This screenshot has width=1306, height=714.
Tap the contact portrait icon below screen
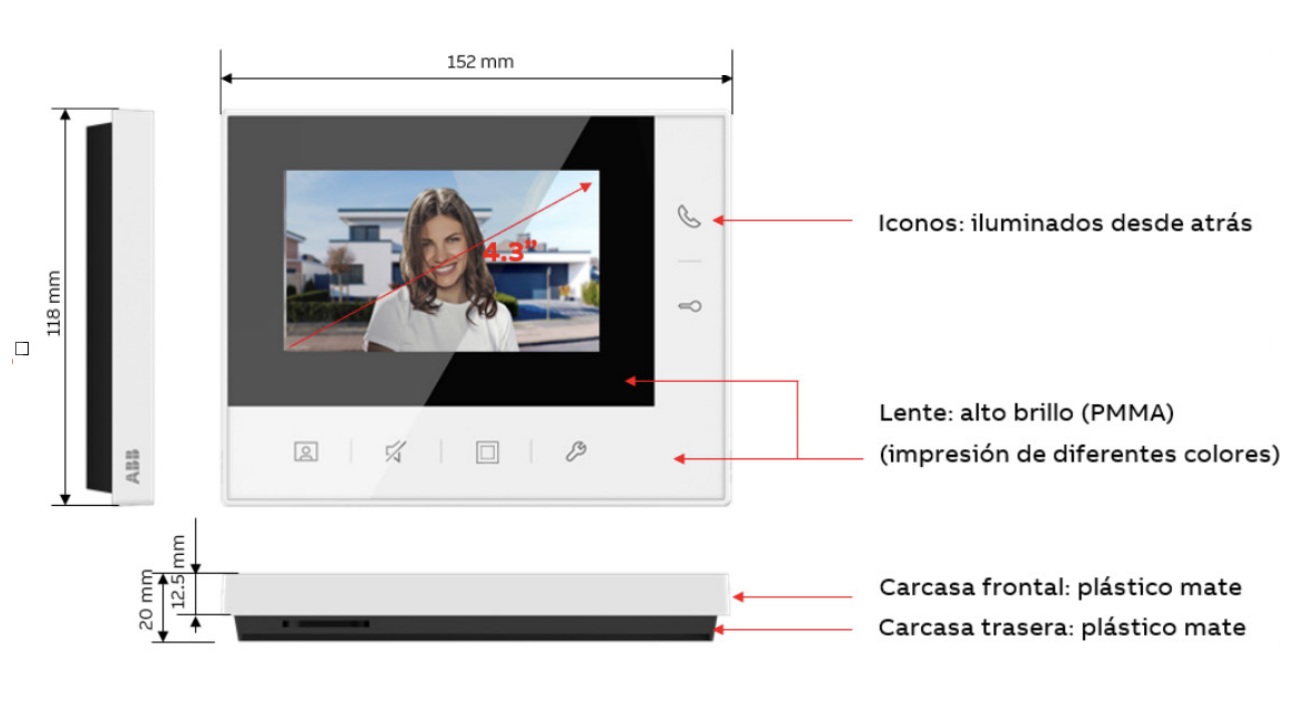click(x=306, y=452)
